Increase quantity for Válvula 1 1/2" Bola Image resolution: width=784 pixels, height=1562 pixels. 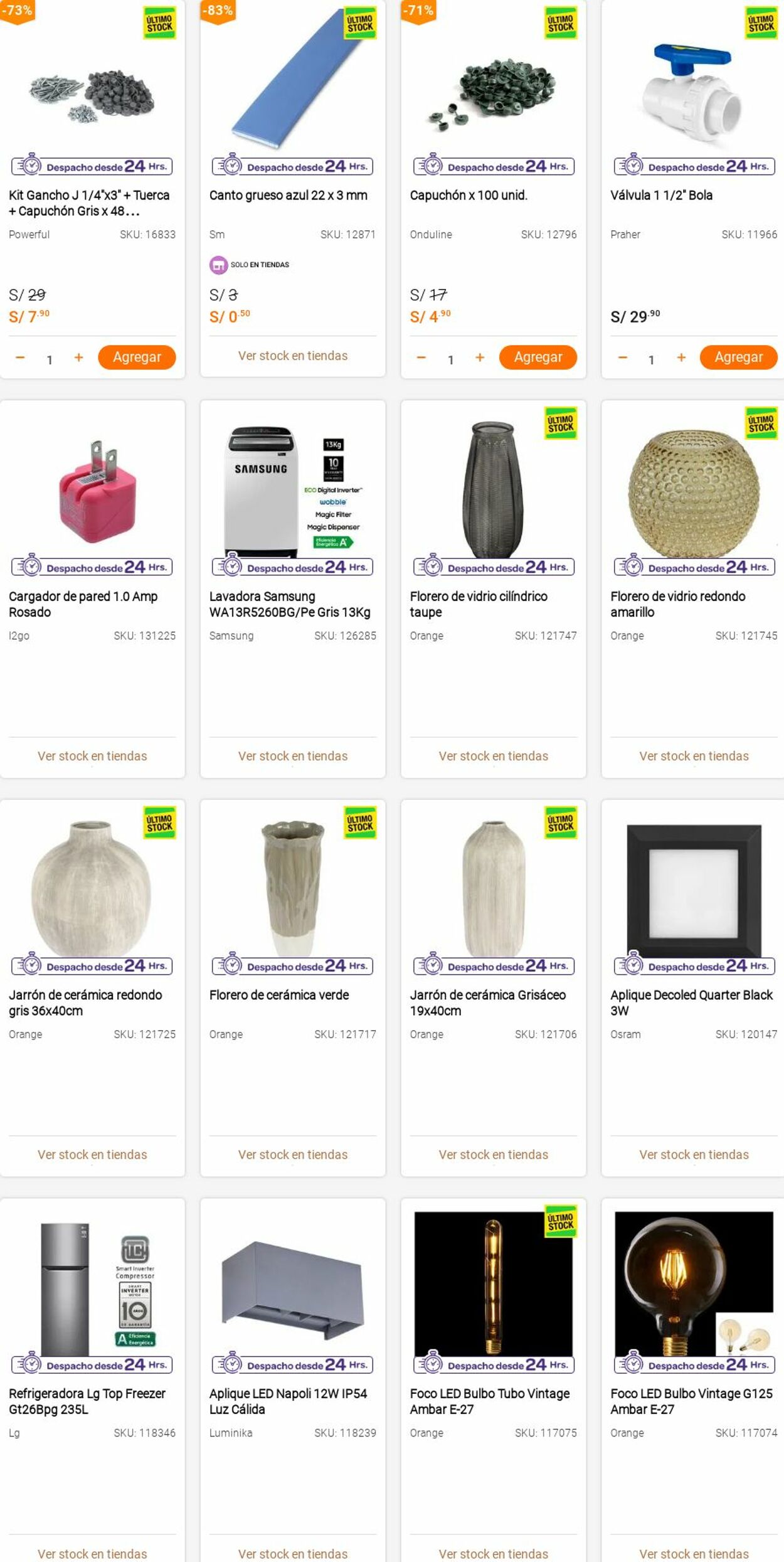tap(681, 358)
